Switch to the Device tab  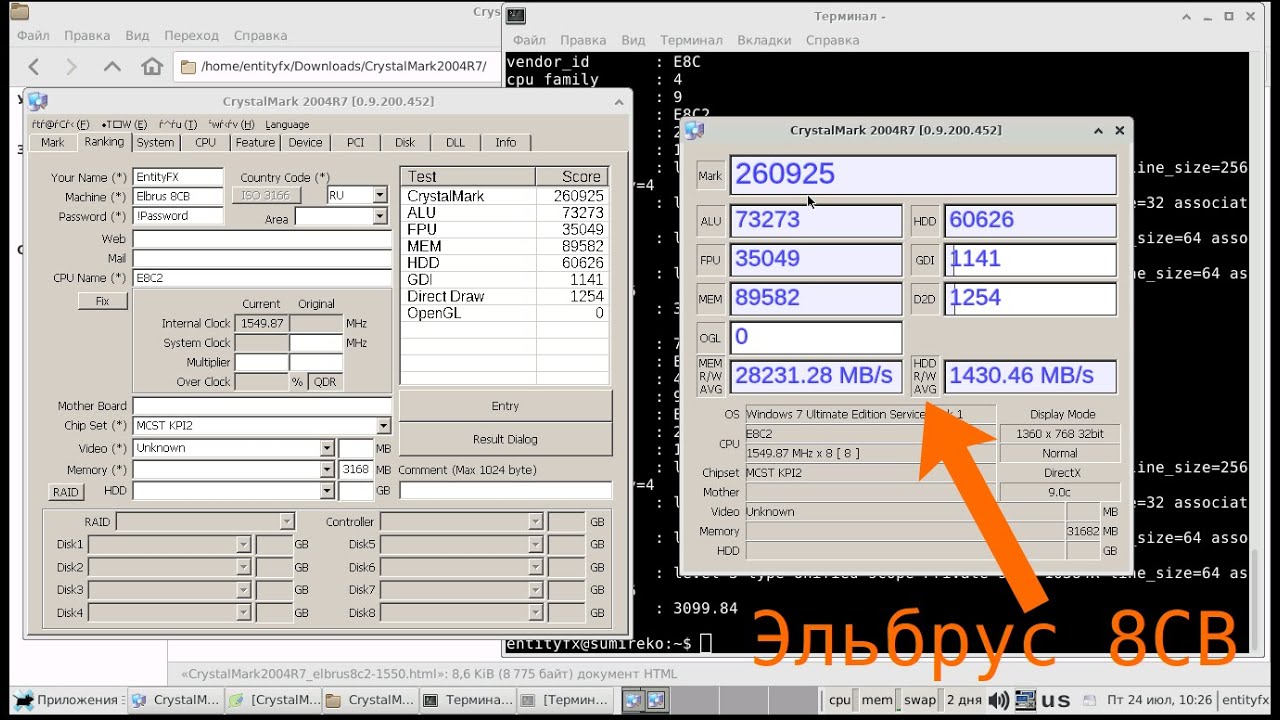tap(305, 143)
